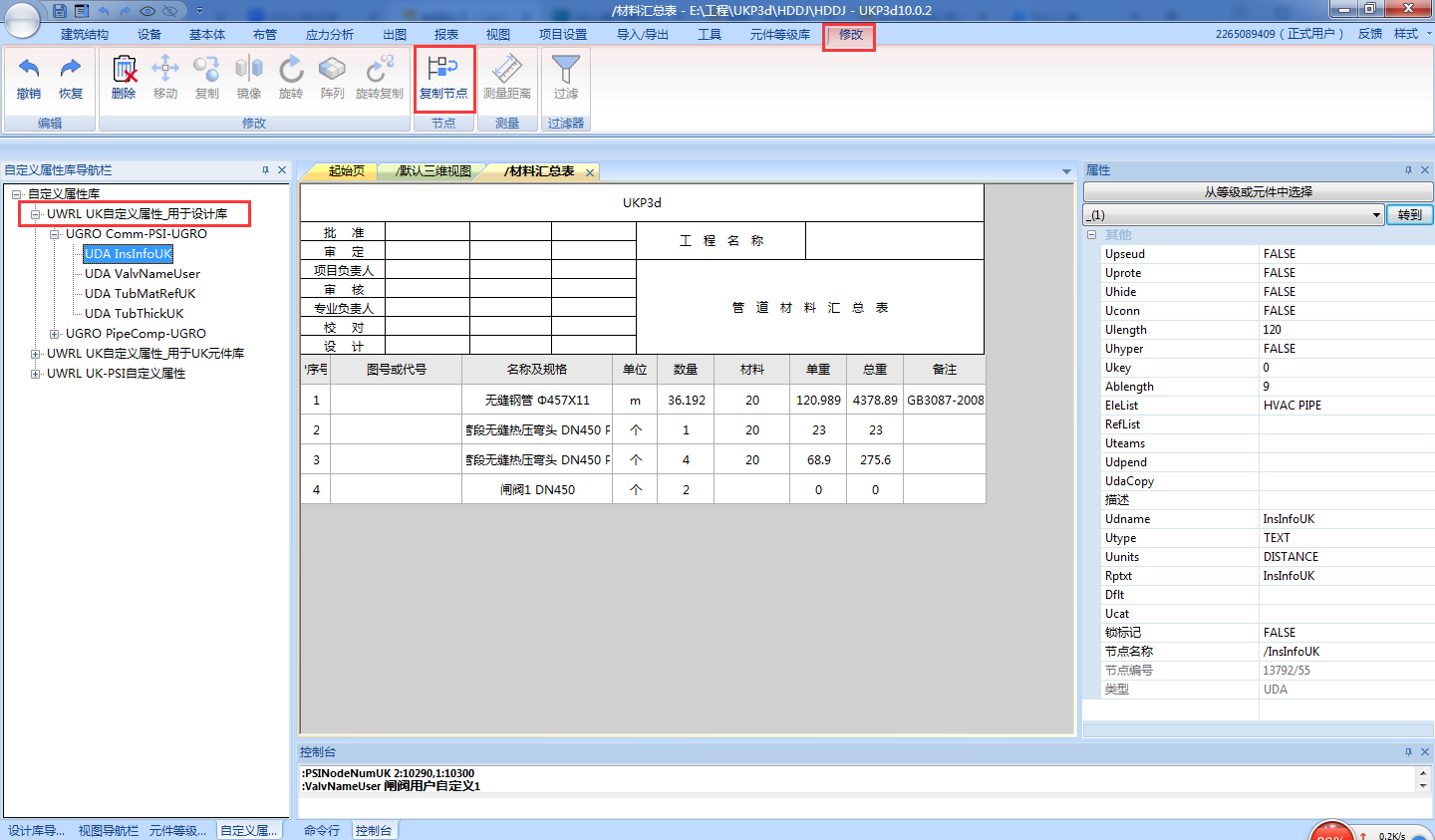Select the 测量距离 measure distance tool
Screen dimensions: 1435x840
pos(506,70)
